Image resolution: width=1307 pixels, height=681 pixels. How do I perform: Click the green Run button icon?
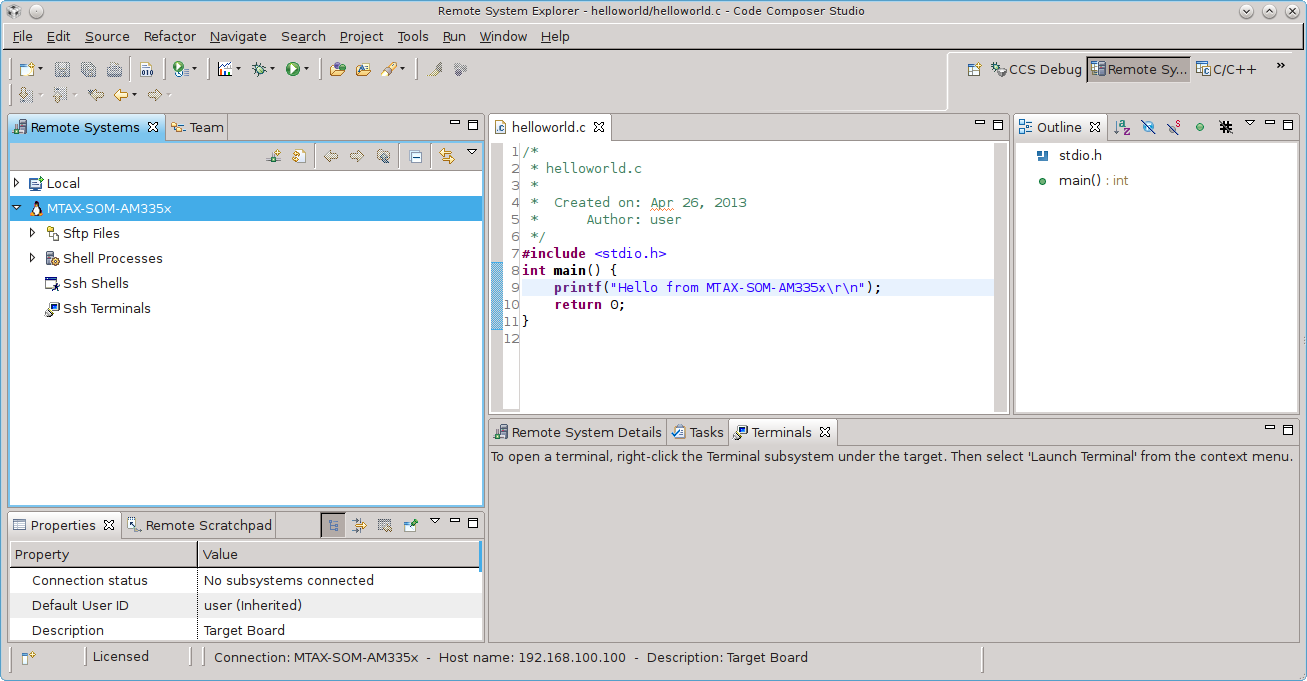click(293, 69)
